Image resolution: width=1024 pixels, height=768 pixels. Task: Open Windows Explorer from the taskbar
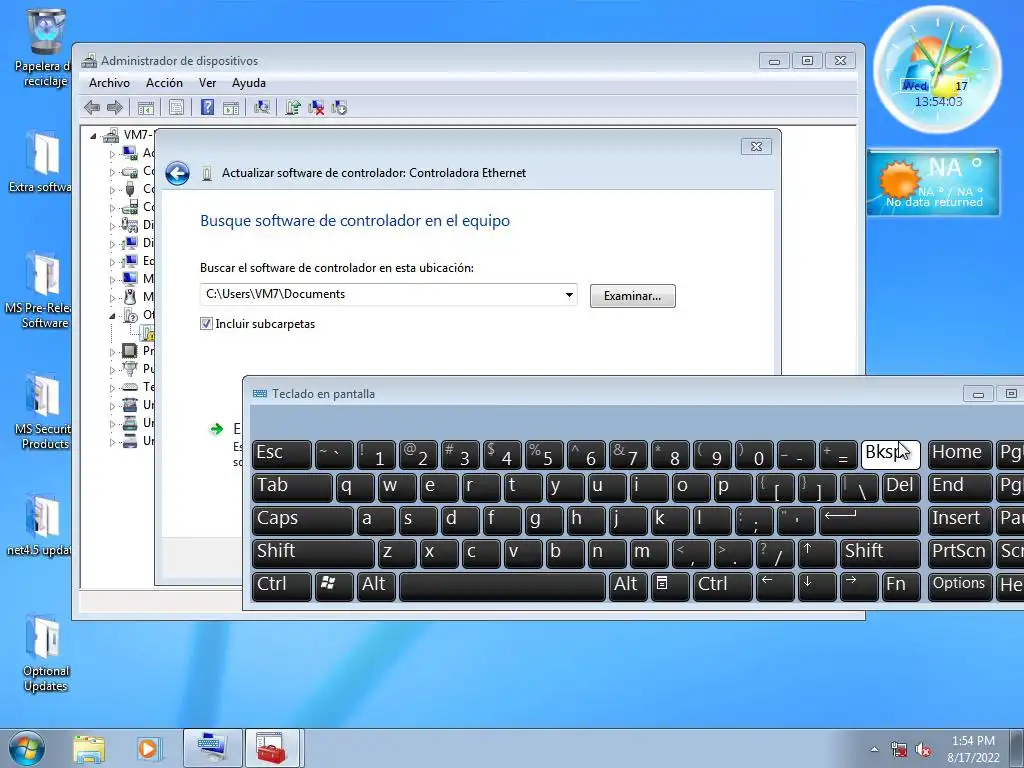point(89,749)
